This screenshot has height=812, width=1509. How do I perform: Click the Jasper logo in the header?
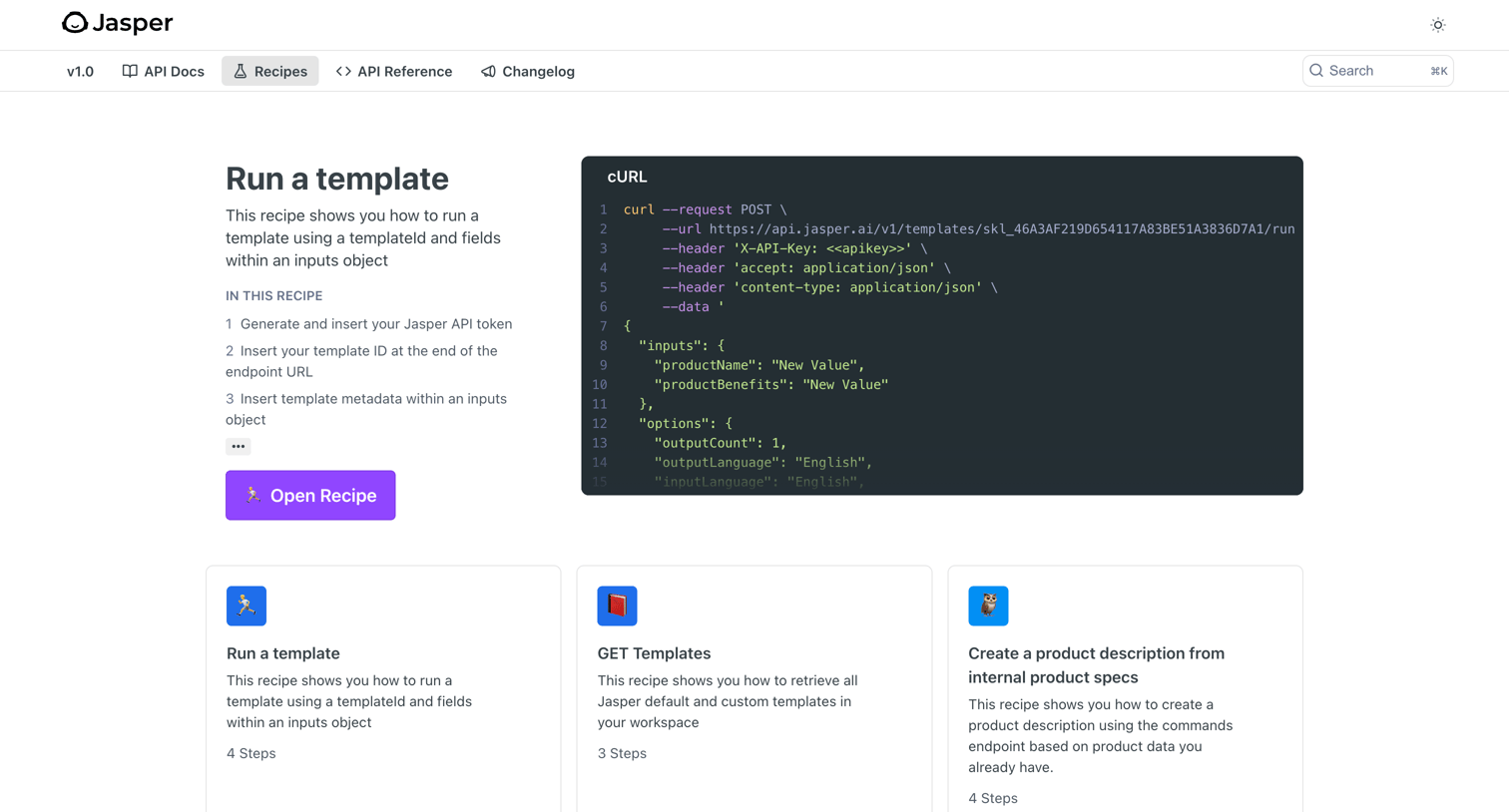pyautogui.click(x=117, y=23)
